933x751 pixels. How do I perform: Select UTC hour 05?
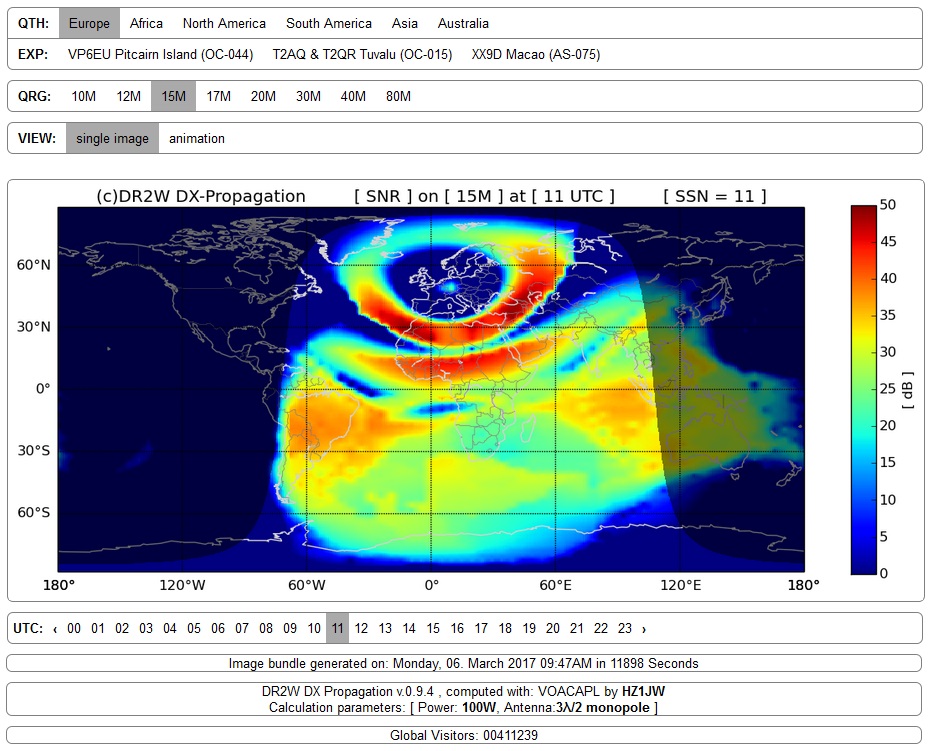pyautogui.click(x=194, y=628)
